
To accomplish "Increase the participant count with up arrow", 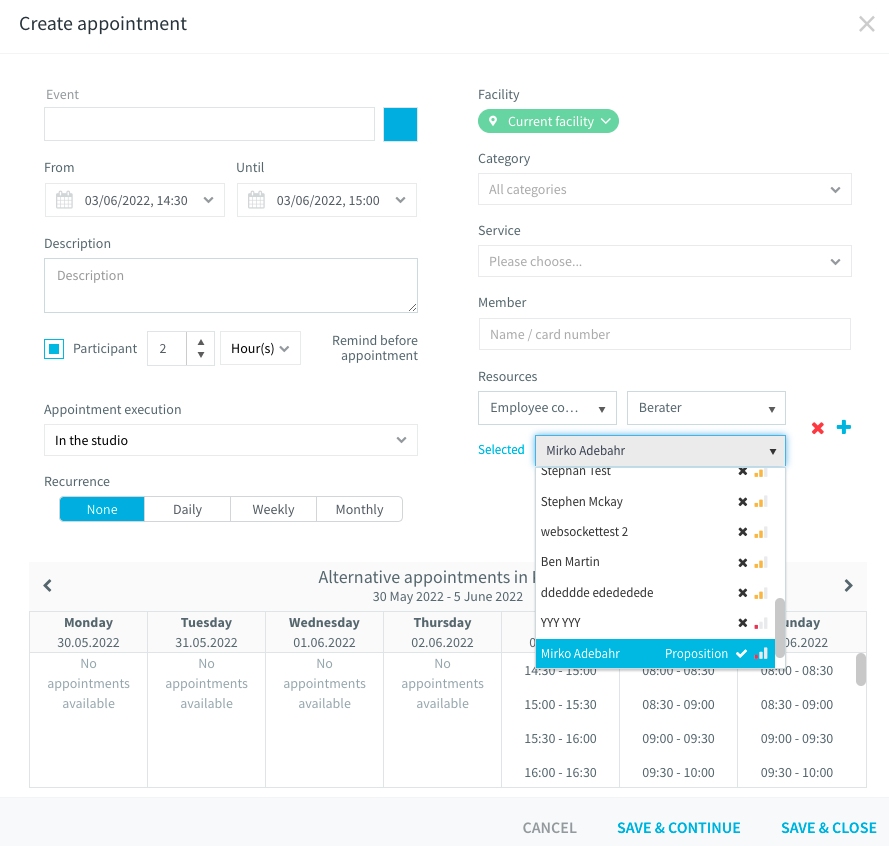I will pos(201,342).
